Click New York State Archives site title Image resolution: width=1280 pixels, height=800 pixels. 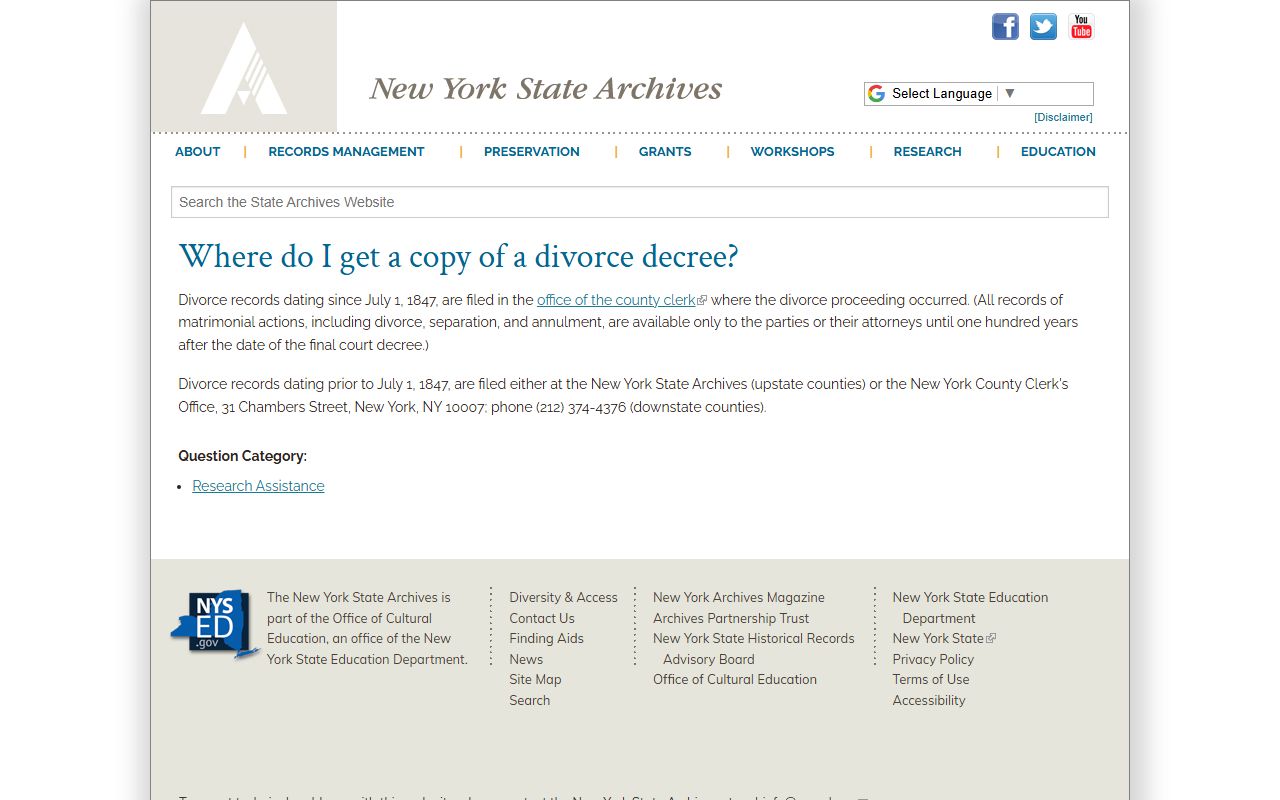coord(546,88)
